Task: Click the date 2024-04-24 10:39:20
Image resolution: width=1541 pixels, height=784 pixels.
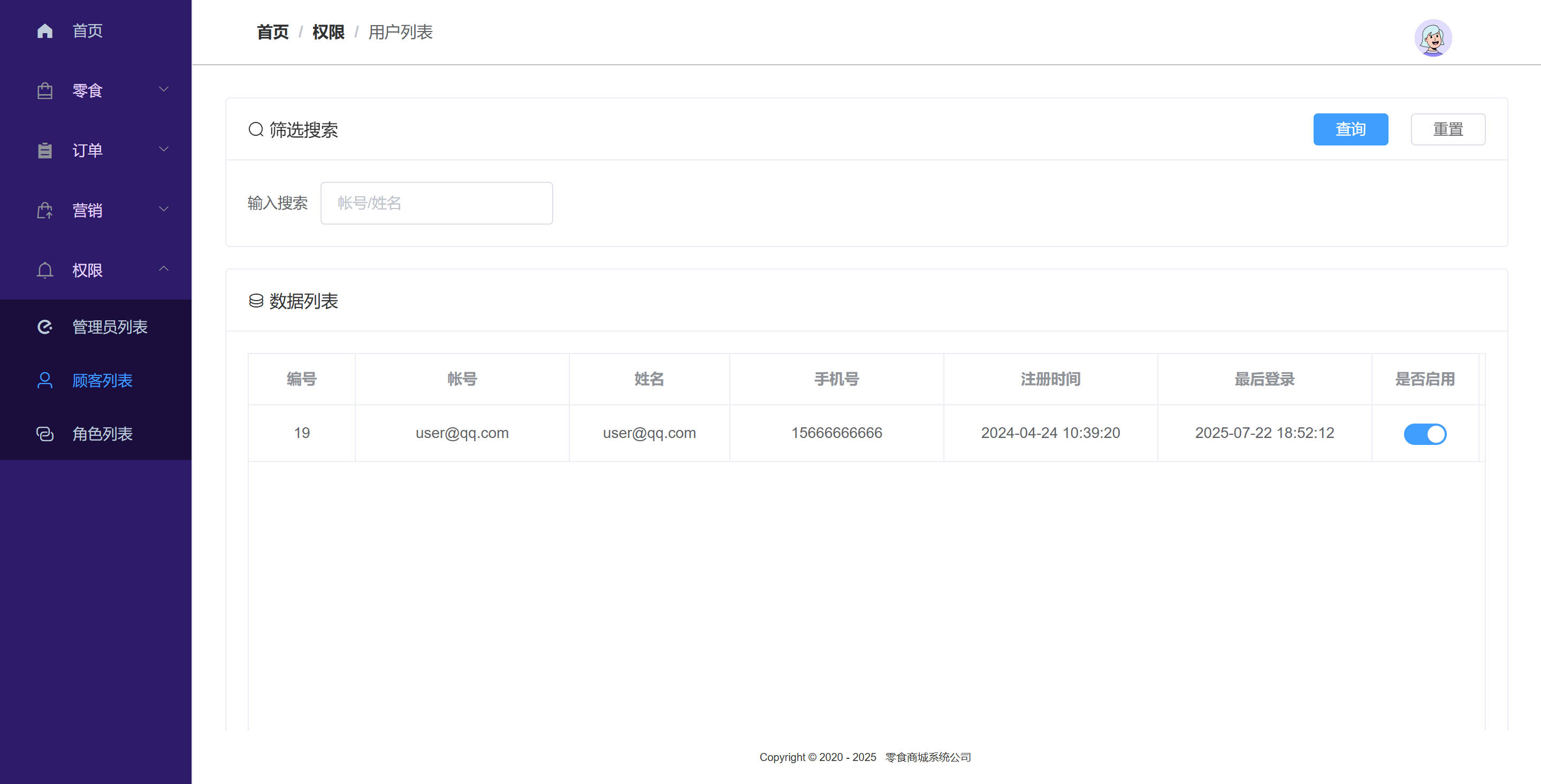Action: 1050,433
